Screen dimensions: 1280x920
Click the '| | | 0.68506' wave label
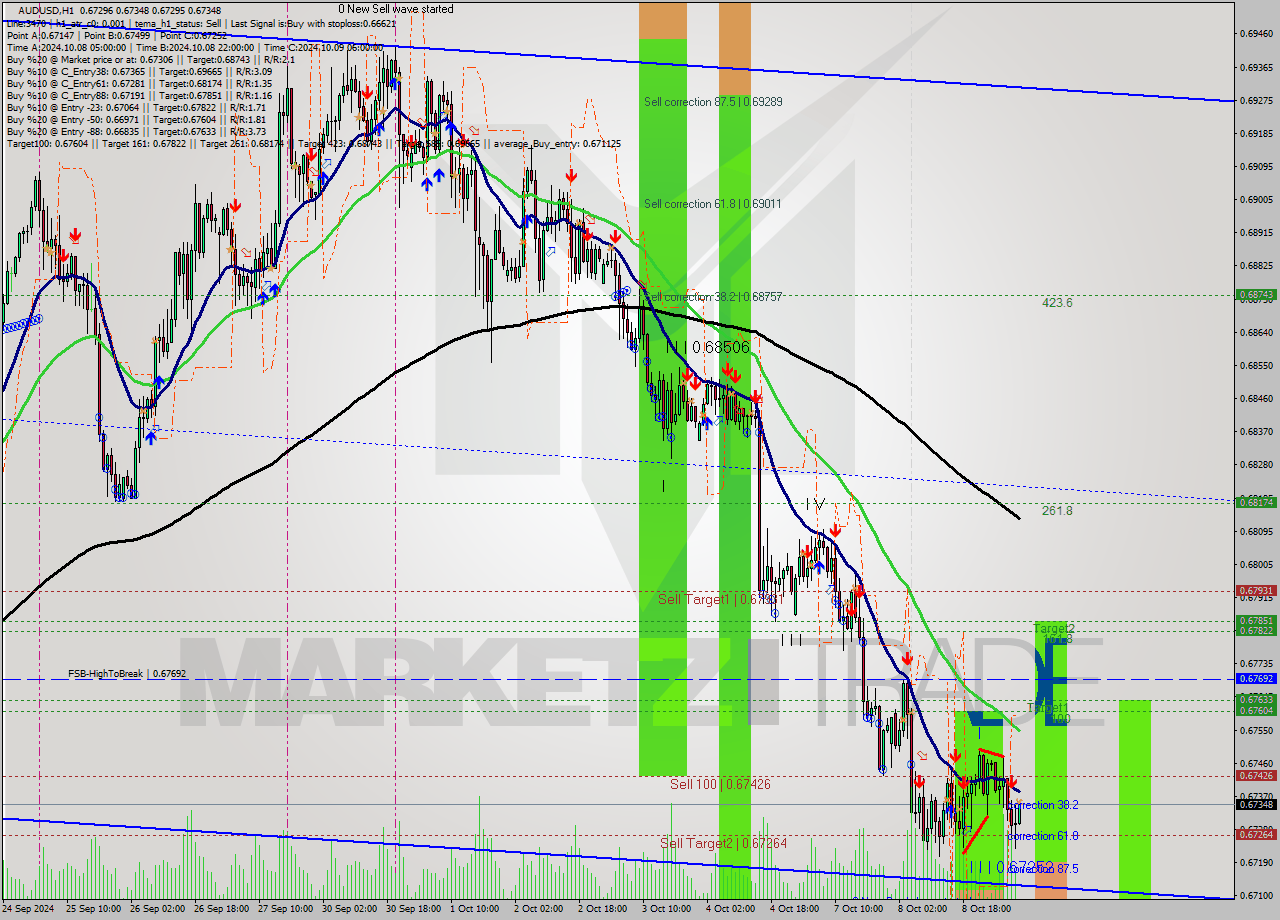707,347
